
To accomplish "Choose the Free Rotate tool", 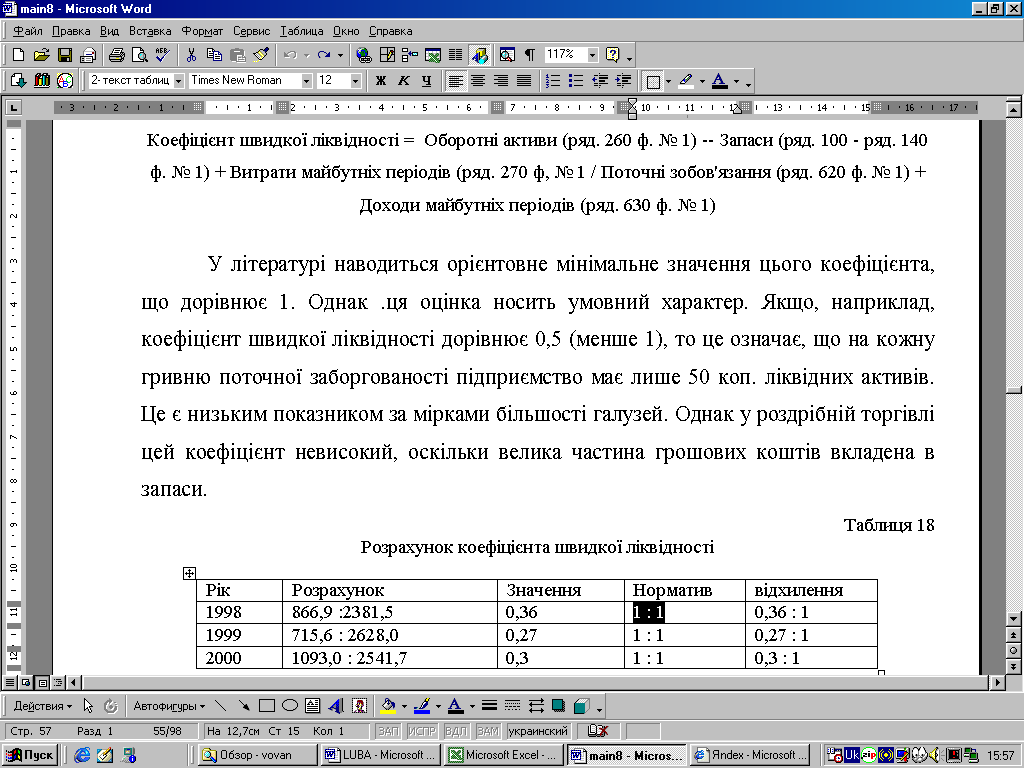I will pyautogui.click(x=111, y=705).
